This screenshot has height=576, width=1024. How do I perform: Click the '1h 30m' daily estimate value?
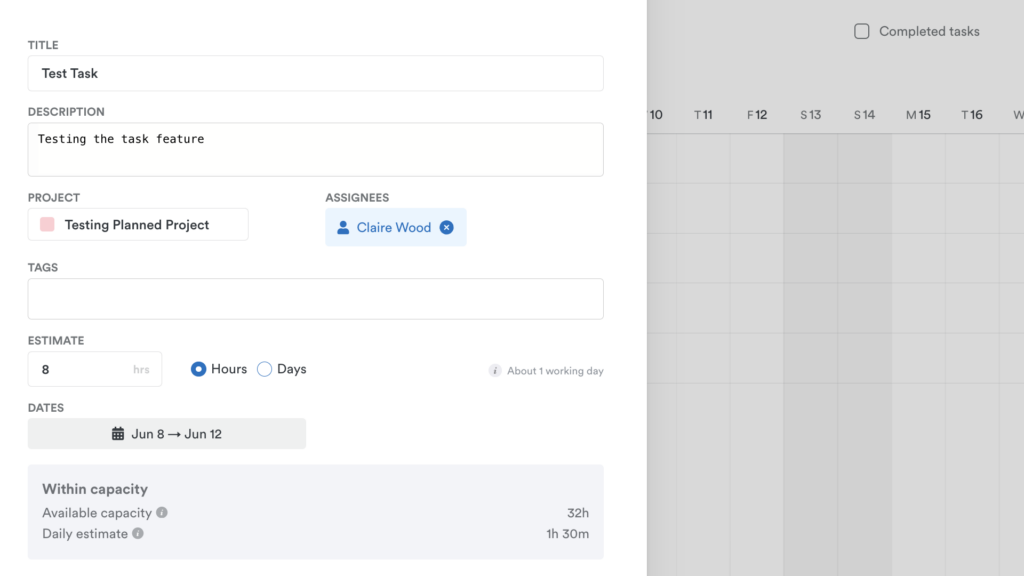(x=568, y=534)
